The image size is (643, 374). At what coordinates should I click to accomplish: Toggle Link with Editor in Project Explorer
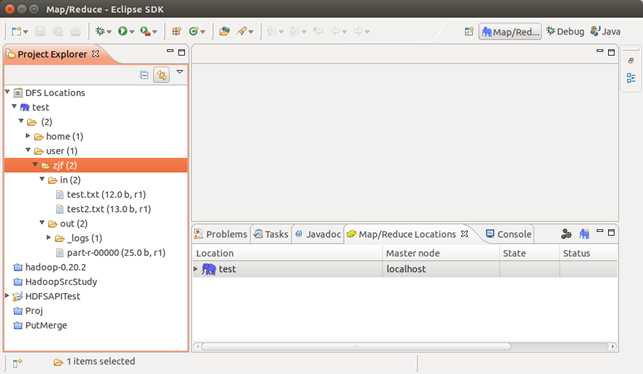pos(162,75)
